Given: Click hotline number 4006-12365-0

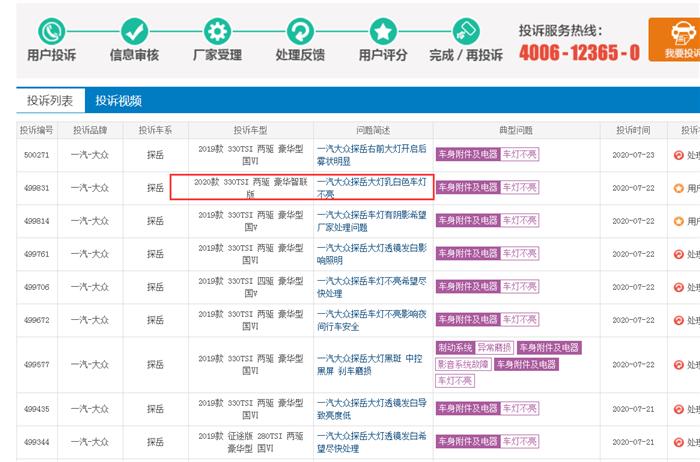Looking at the screenshot, I should tap(579, 53).
